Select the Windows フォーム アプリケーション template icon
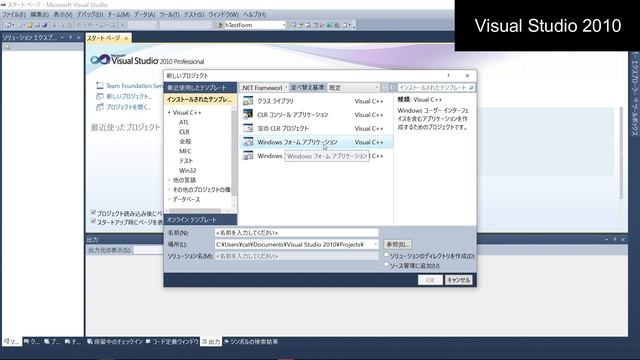This screenshot has width=640, height=360. 248,142
